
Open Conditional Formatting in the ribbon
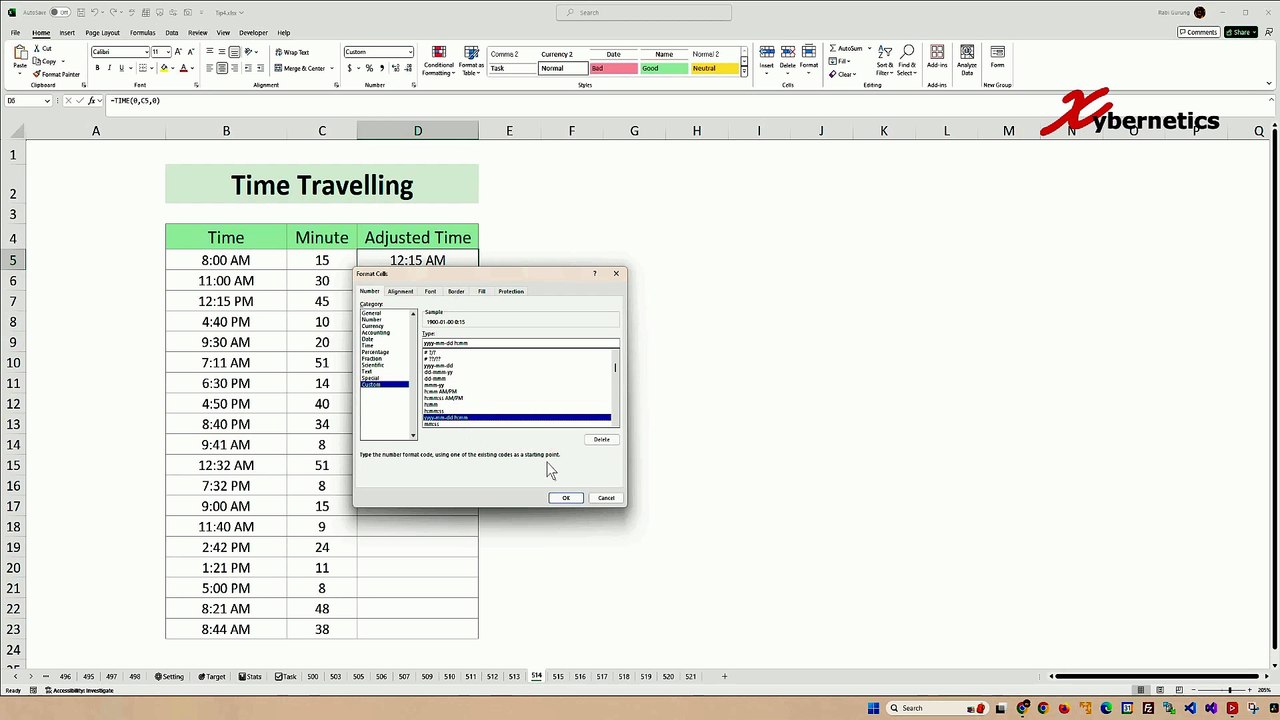coord(438,60)
